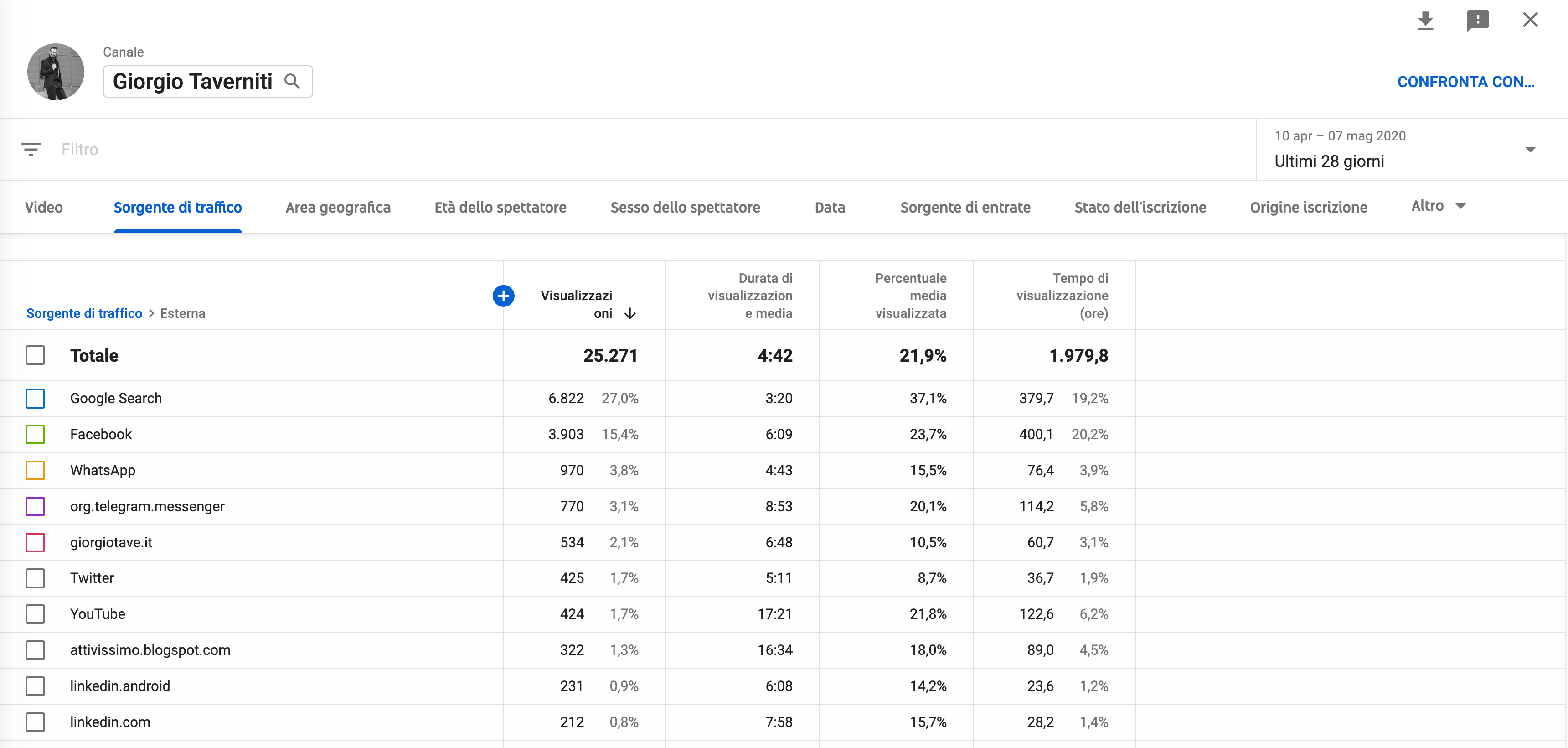Viewport: 1568px width, 748px height.
Task: Click the total views value 25.271
Action: [x=610, y=355]
